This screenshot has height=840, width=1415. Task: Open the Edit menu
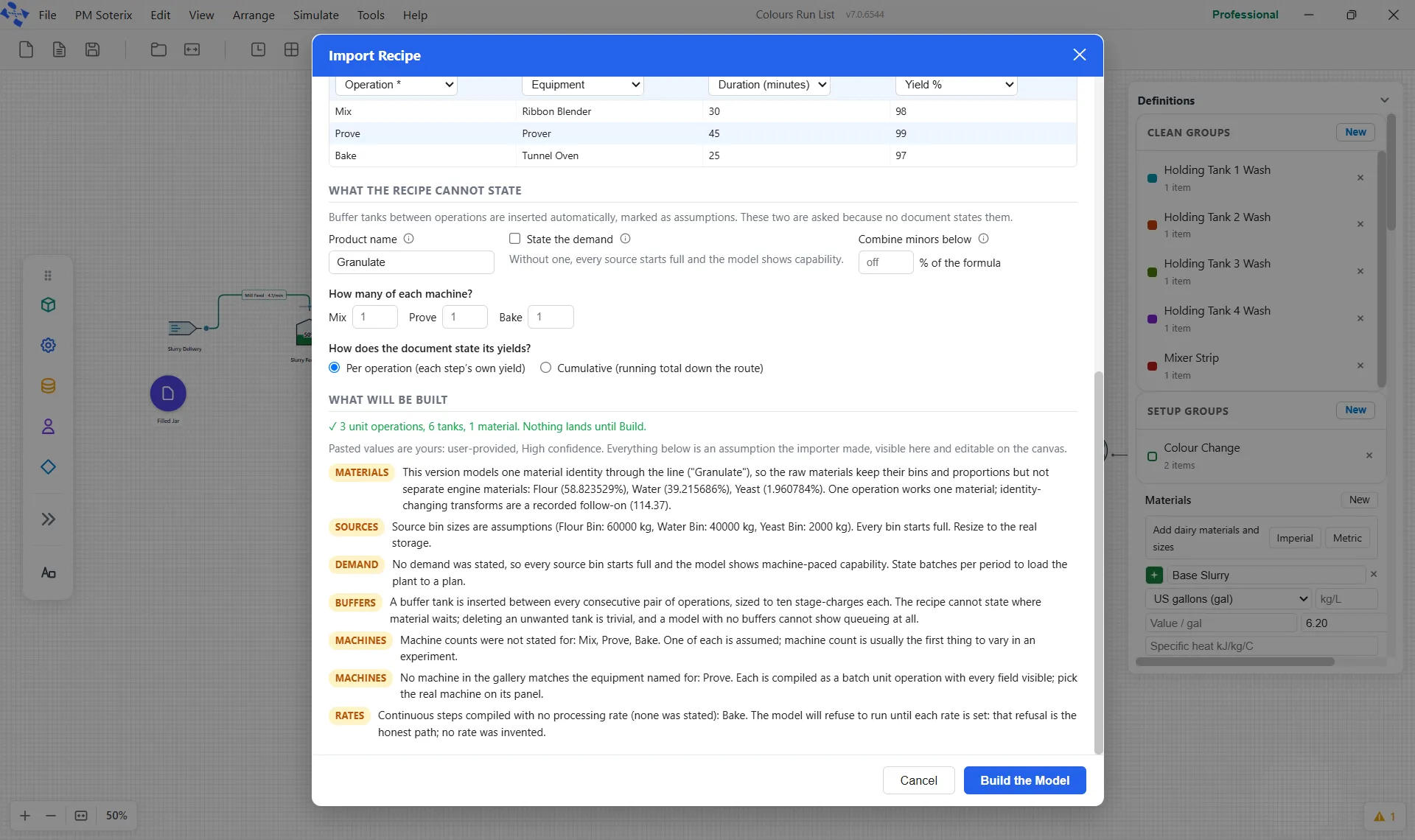pos(160,15)
